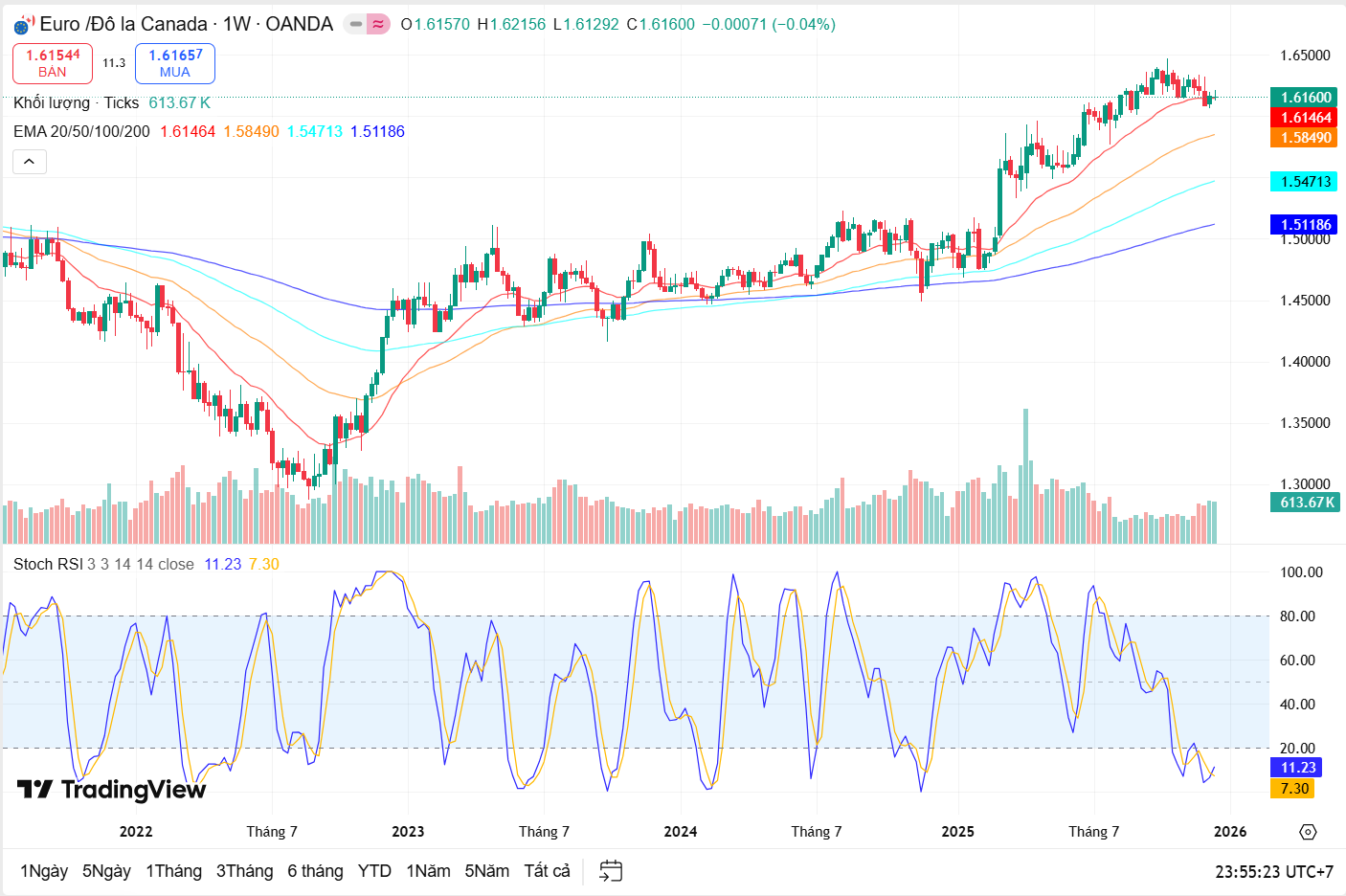Open chart settings gear icon

coord(1308,832)
